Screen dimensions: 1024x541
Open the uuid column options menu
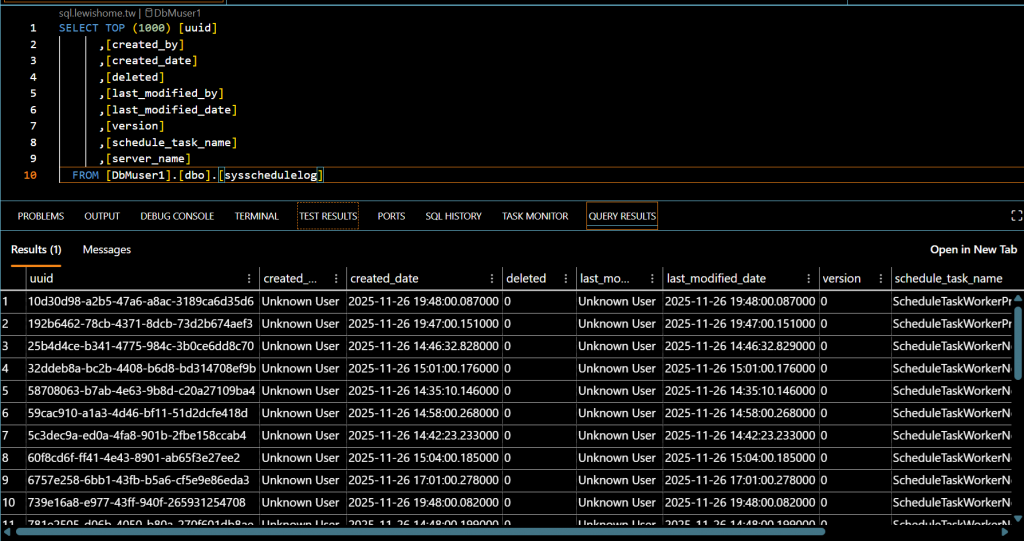coord(249,278)
